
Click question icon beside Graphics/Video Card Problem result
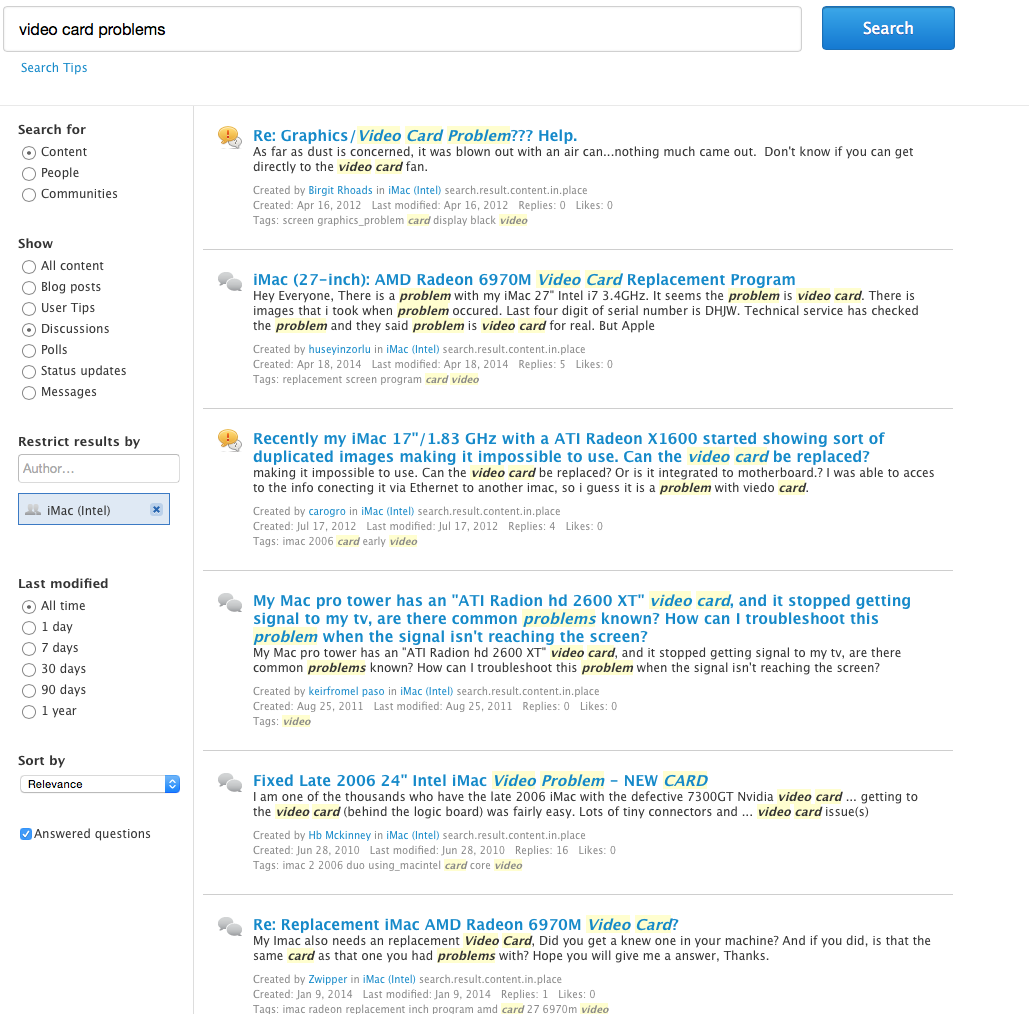click(230, 137)
